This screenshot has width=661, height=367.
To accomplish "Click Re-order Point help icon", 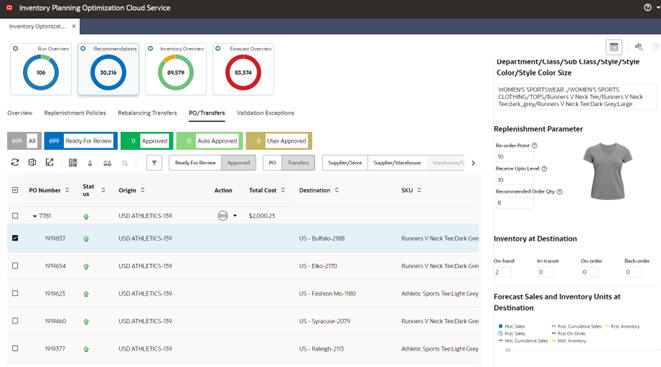I will click(535, 145).
